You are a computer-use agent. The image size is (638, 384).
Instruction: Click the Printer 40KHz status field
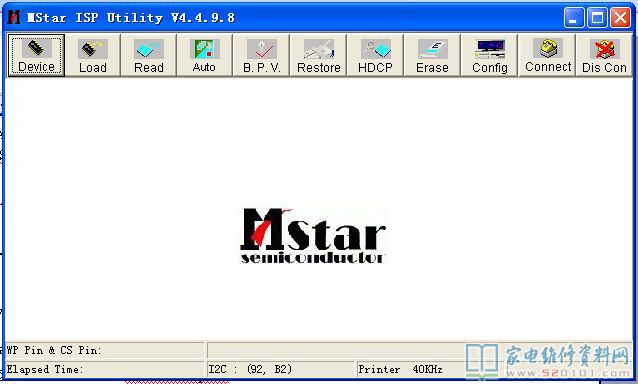[411, 369]
